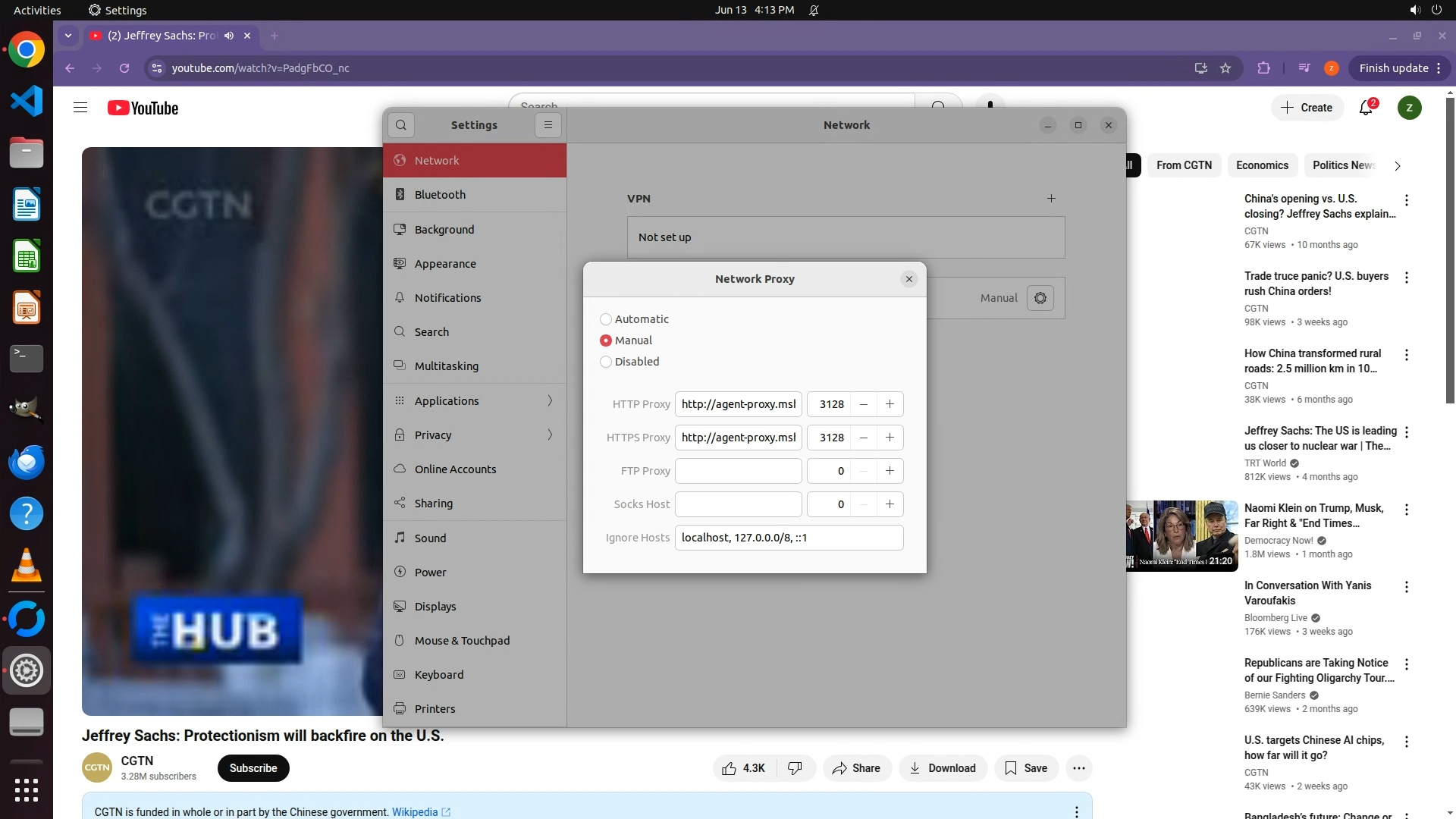The height and width of the screenshot is (819, 1456).
Task: Open the Wikipedia link about CGTN
Action: point(415,811)
